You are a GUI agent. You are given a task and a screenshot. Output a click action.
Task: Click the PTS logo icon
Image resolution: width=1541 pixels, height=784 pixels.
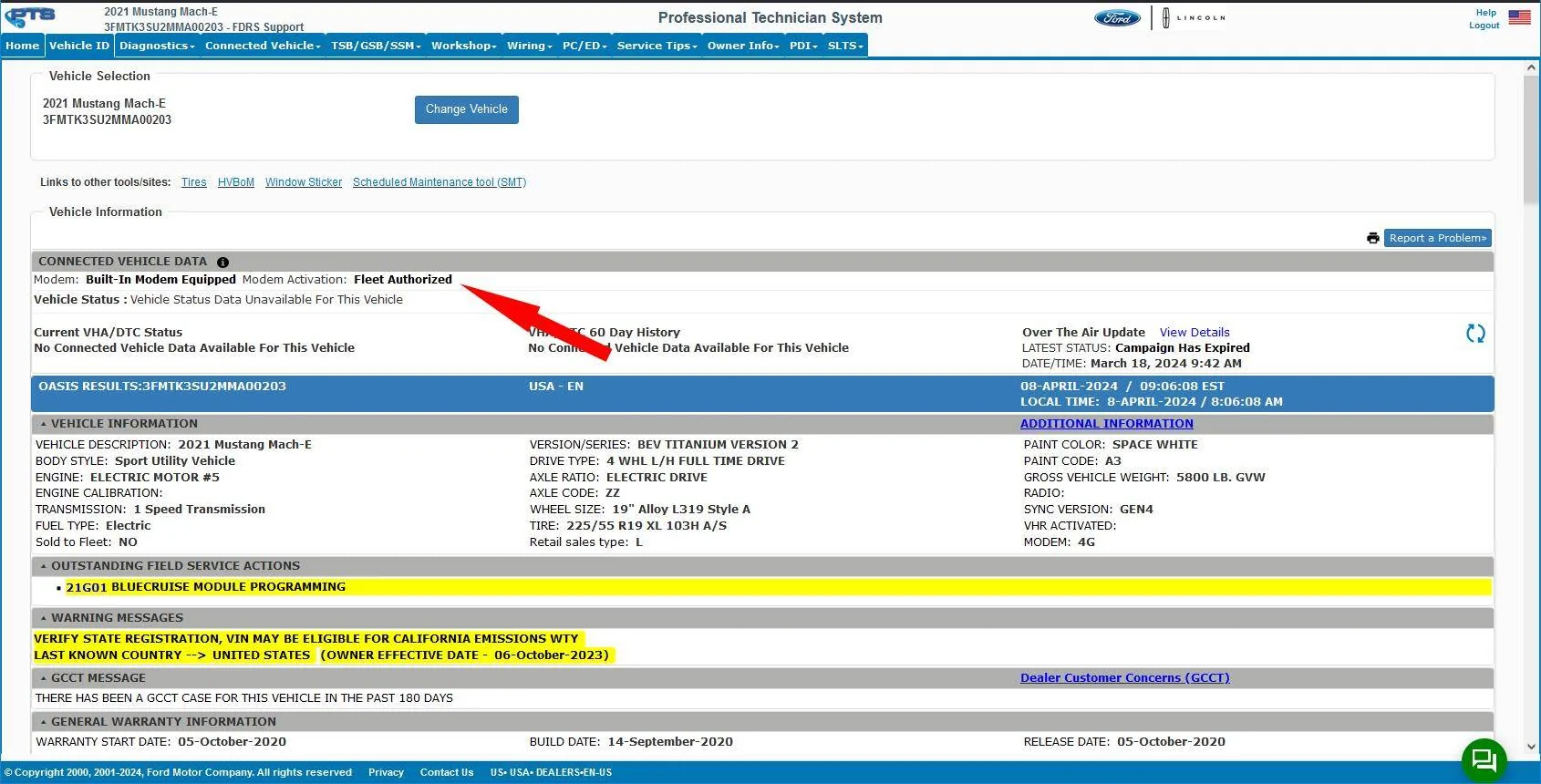pos(31,17)
